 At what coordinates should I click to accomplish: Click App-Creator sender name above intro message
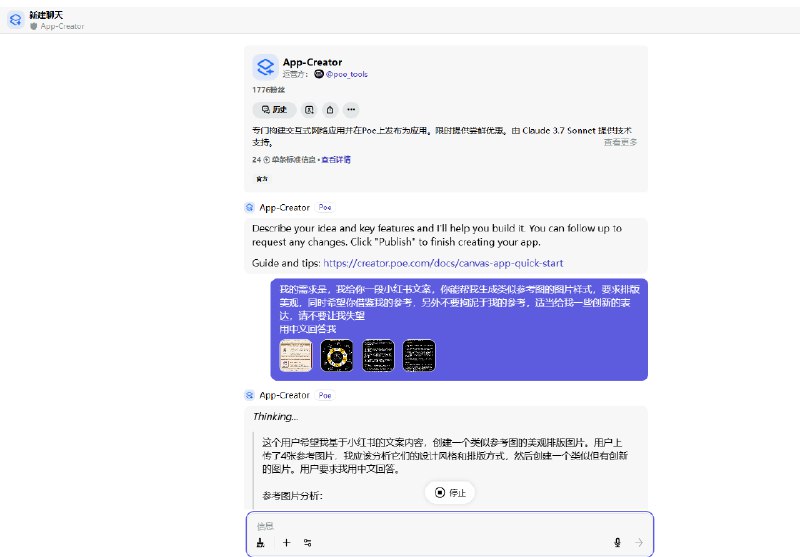pos(284,208)
